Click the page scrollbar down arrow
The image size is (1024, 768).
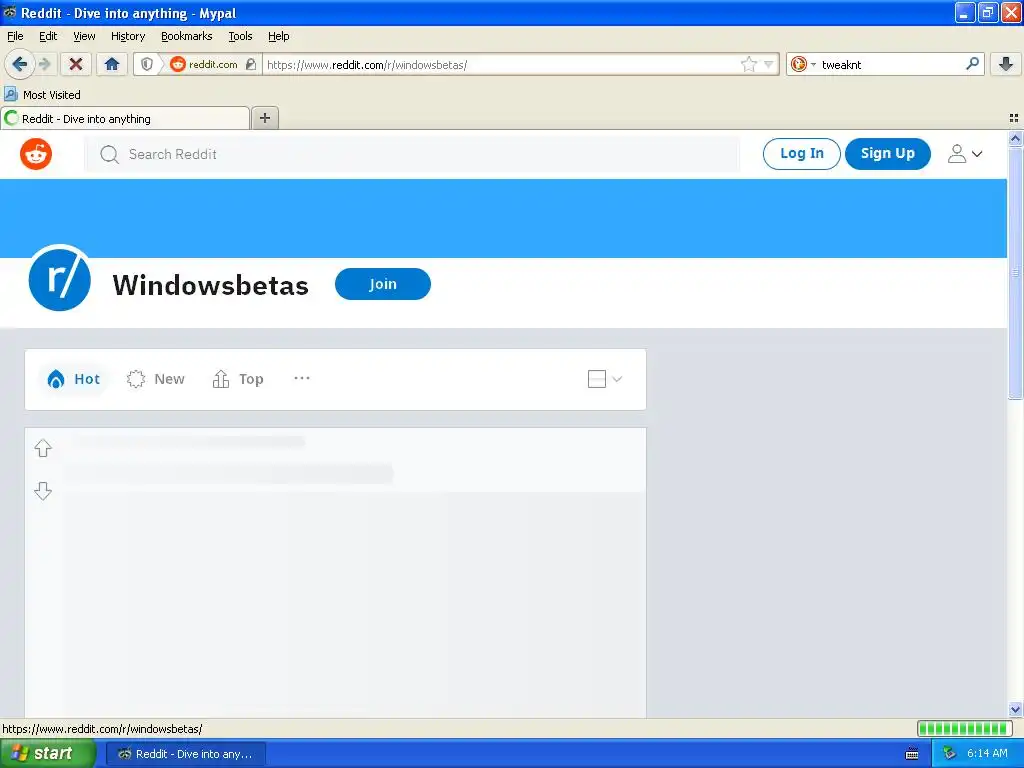[x=1015, y=709]
